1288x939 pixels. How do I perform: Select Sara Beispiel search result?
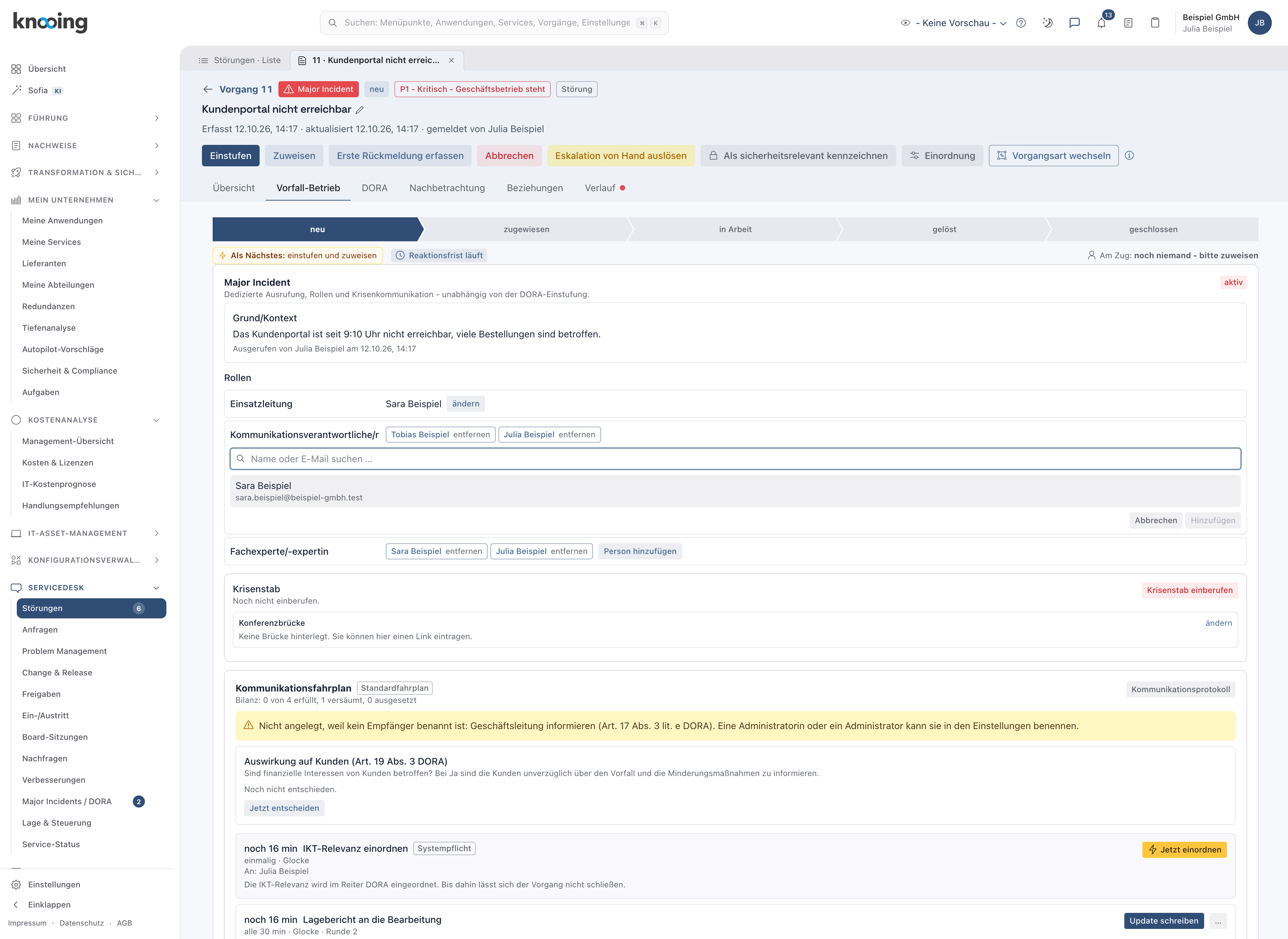coord(735,491)
